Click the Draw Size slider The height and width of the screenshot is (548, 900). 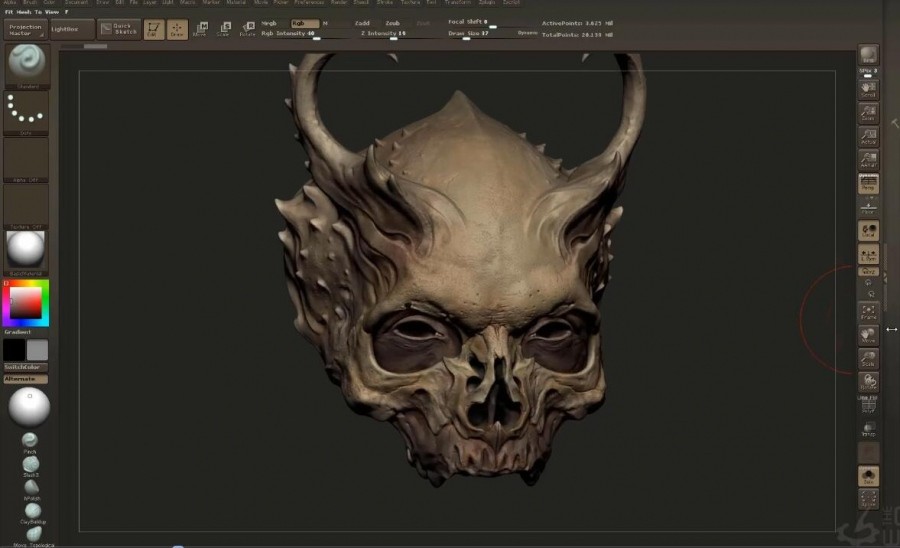click(x=481, y=34)
